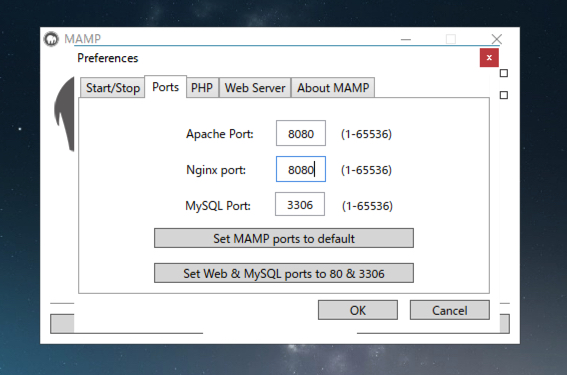
Task: Set Web & MySQL ports to 80 & 3306
Action: coord(284,273)
